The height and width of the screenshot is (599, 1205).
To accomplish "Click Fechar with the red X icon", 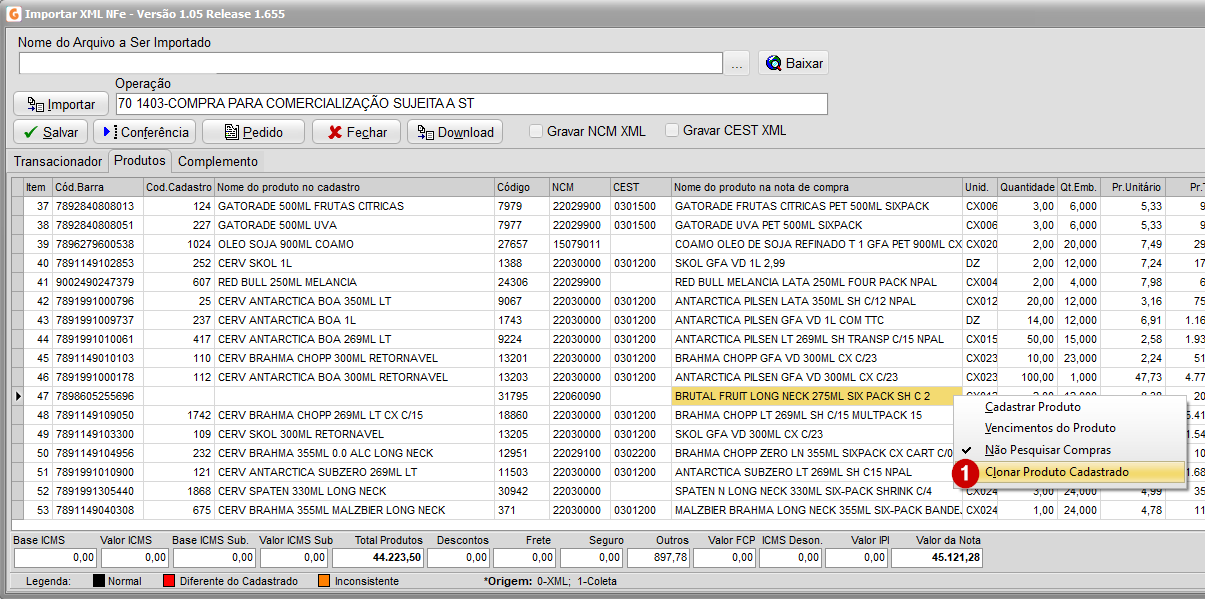I will [356, 132].
